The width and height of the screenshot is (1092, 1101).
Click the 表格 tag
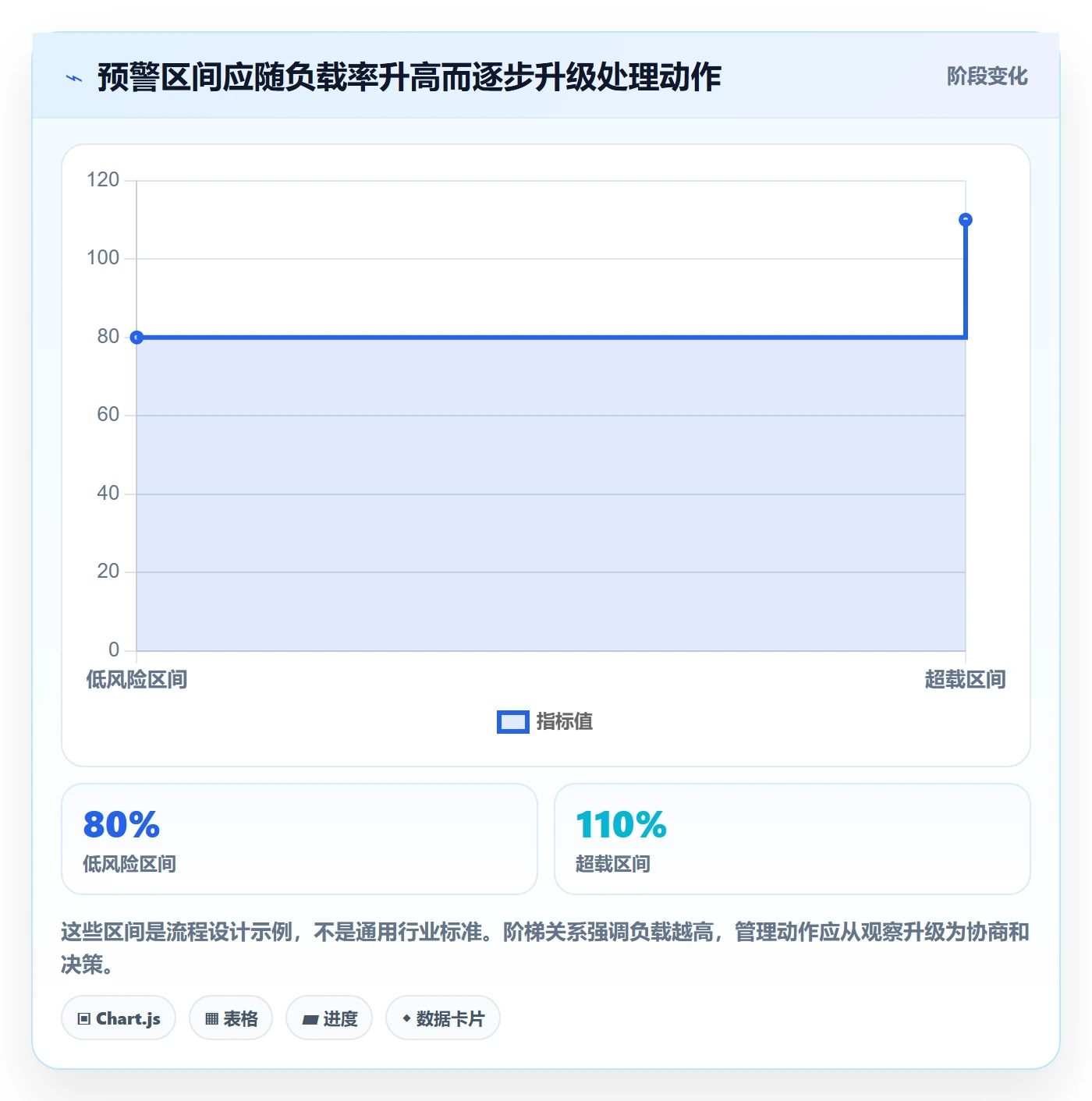click(x=231, y=1018)
